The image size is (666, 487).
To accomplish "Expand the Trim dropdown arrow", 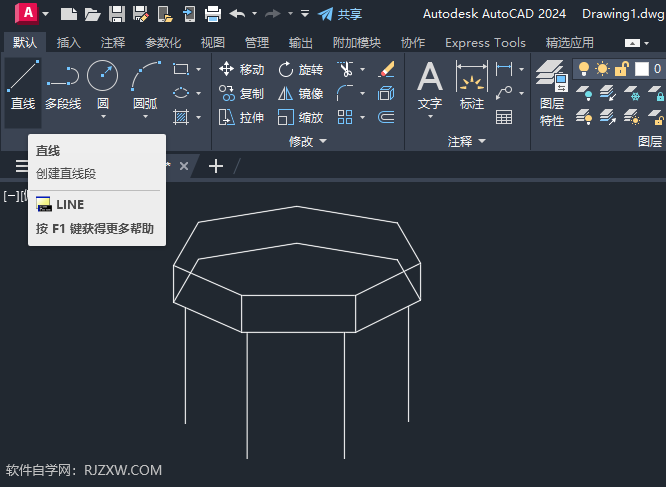I will click(x=362, y=69).
